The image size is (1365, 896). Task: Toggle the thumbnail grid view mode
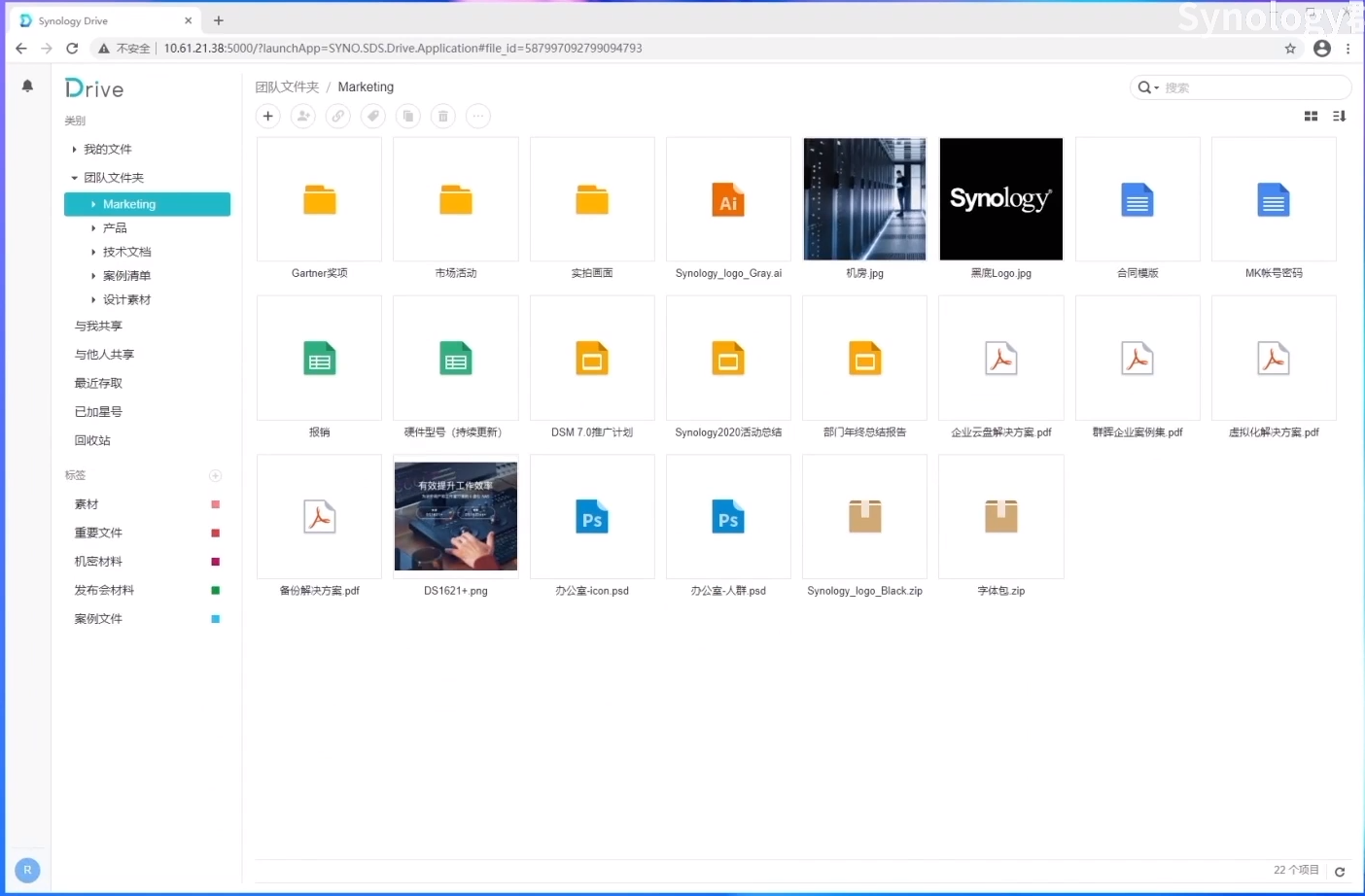click(x=1311, y=117)
